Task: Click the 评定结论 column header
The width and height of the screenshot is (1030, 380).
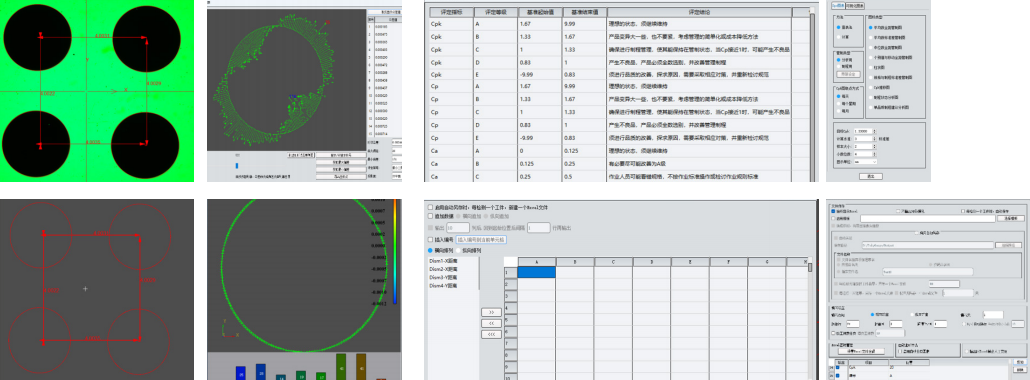Action: coord(698,12)
